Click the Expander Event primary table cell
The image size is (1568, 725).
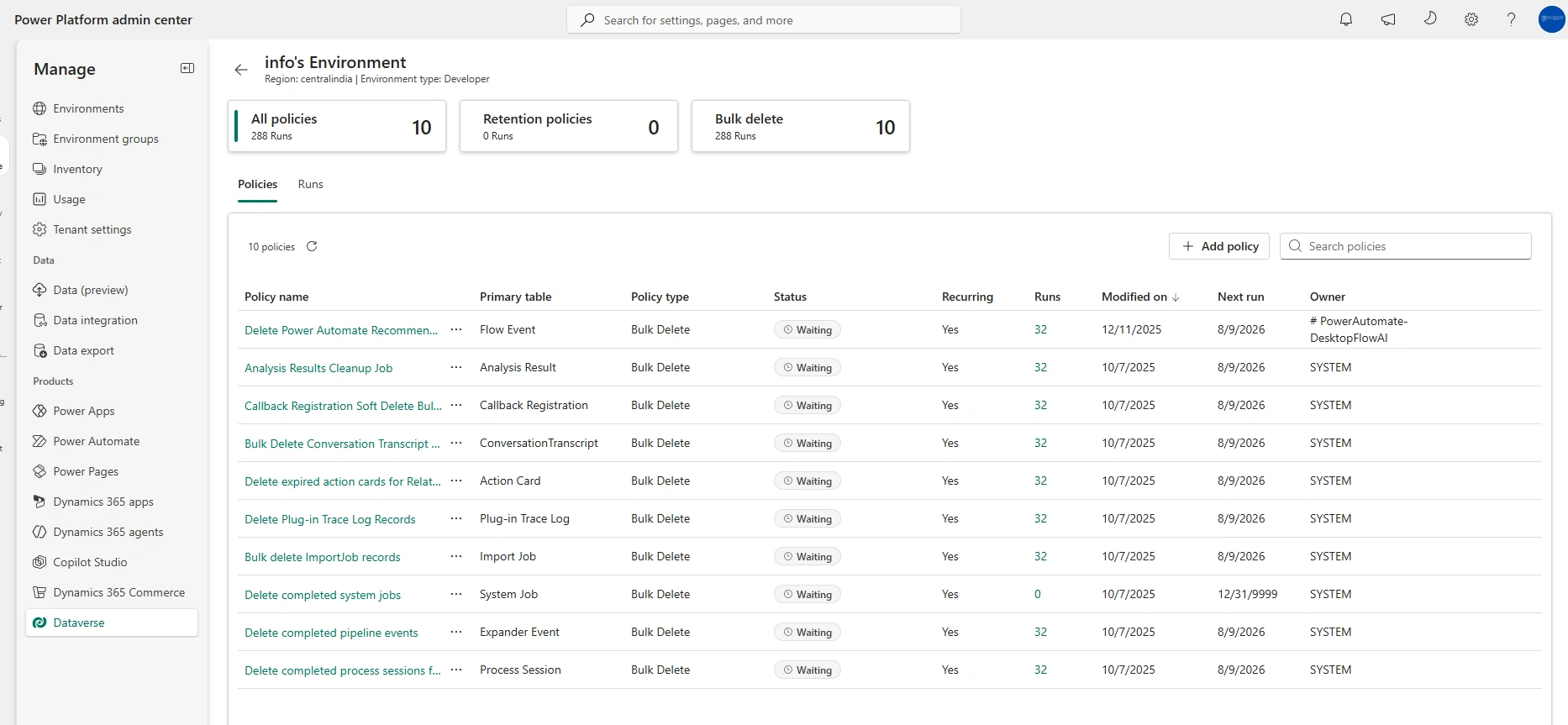[519, 632]
